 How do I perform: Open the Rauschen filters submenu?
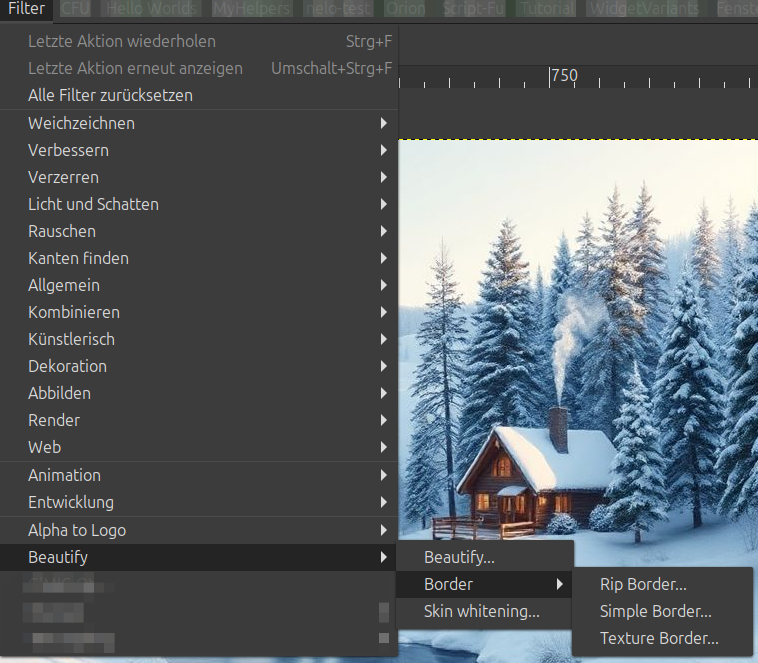[x=61, y=231]
